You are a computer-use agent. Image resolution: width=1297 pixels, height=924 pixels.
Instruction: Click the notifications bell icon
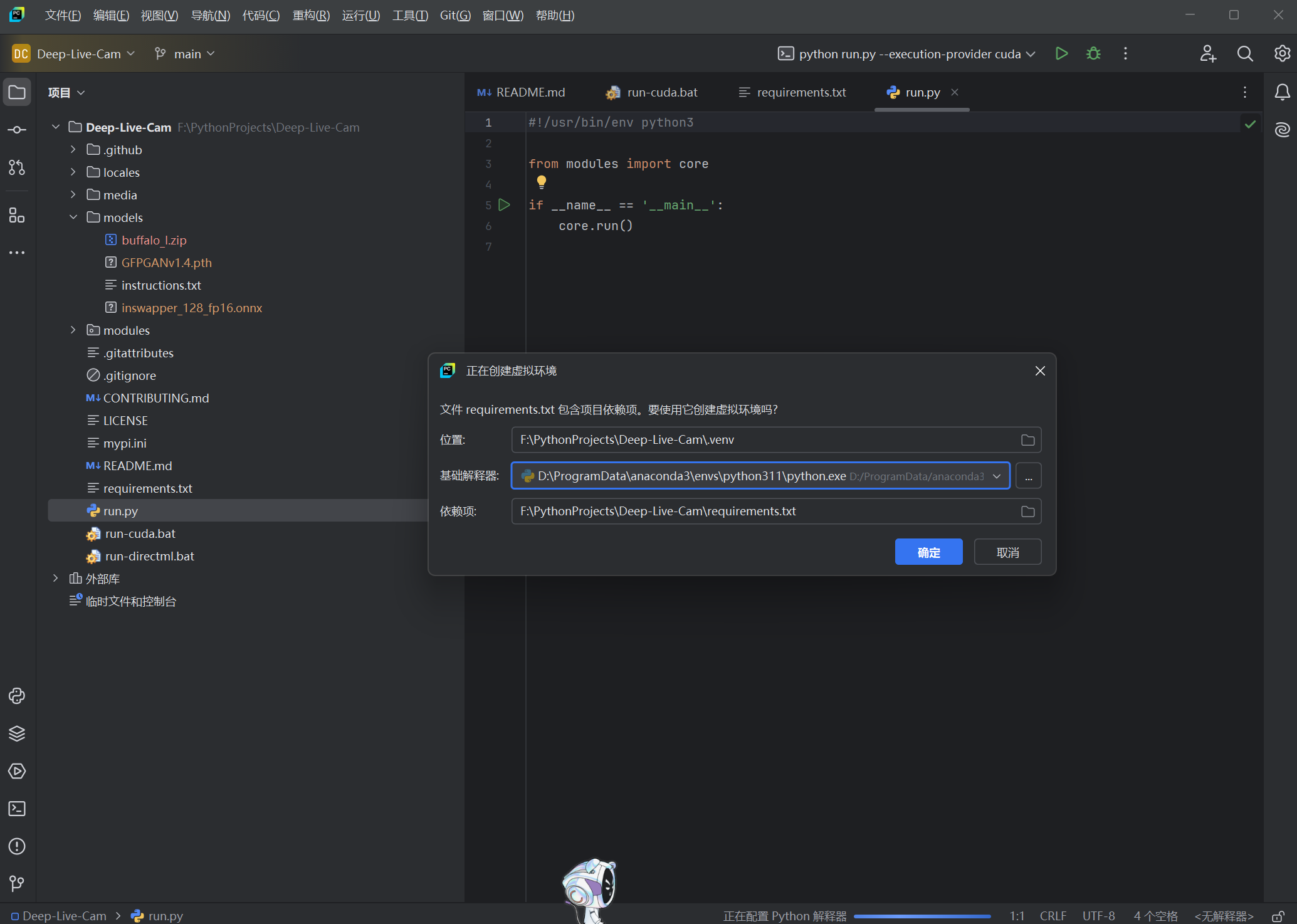(x=1282, y=93)
